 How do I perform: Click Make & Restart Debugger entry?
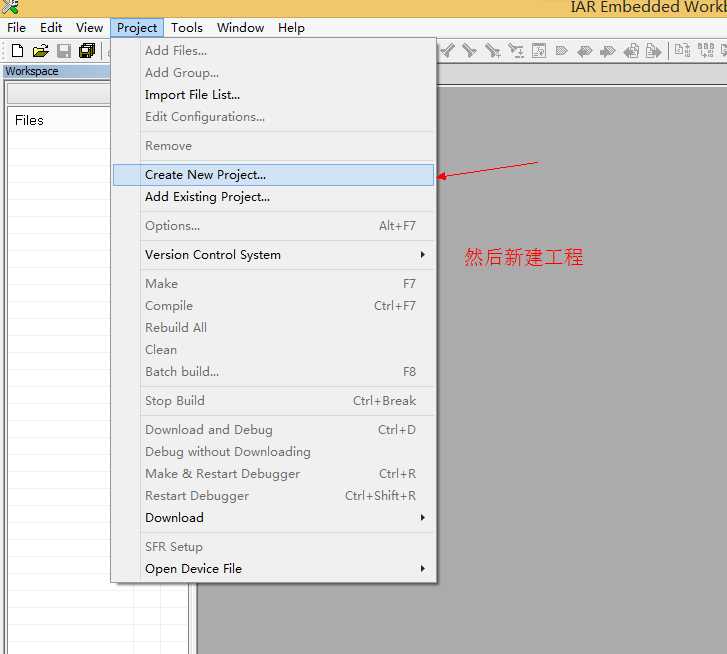[273, 474]
